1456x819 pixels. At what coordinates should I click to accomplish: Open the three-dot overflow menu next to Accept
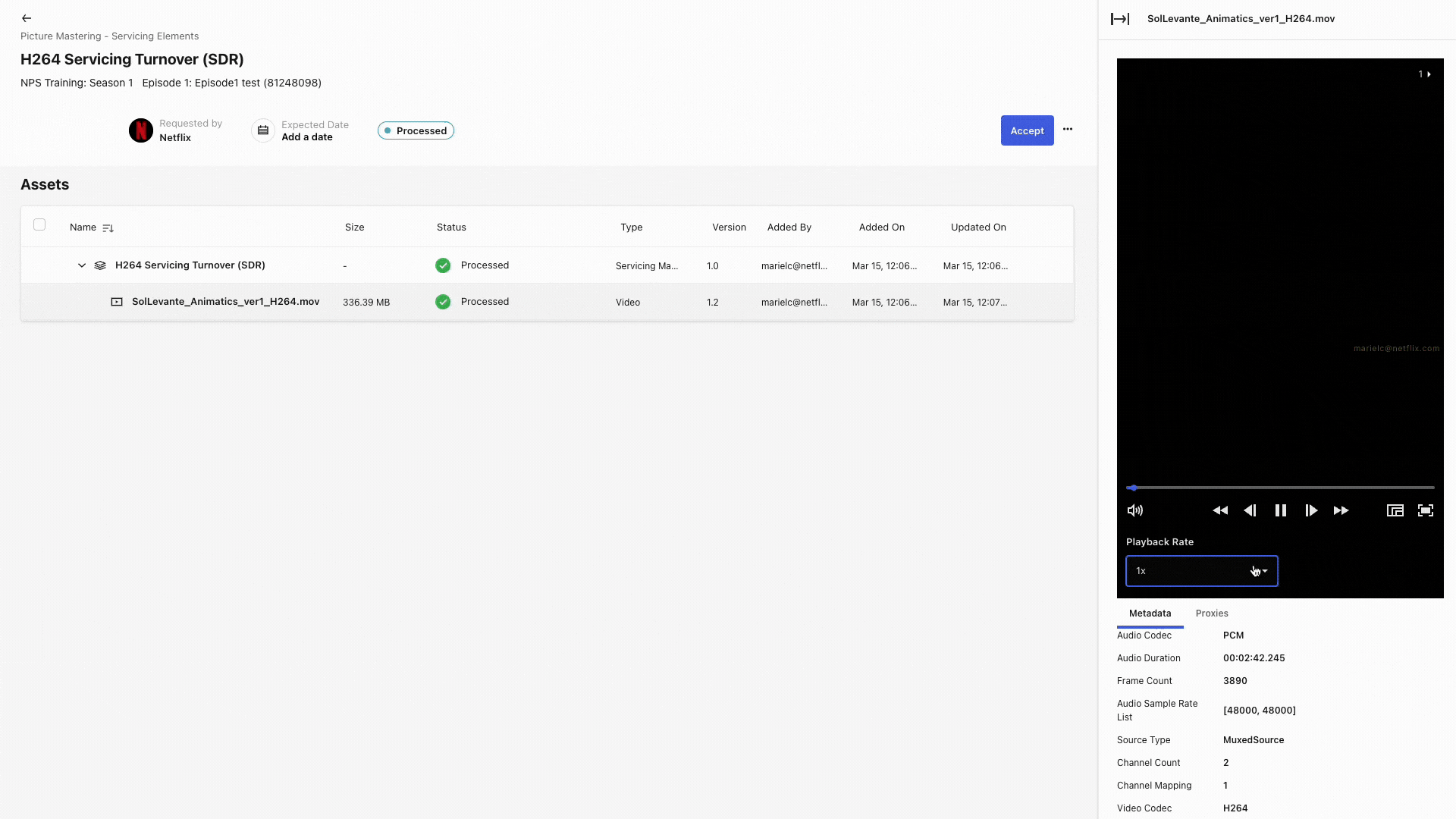[1068, 130]
